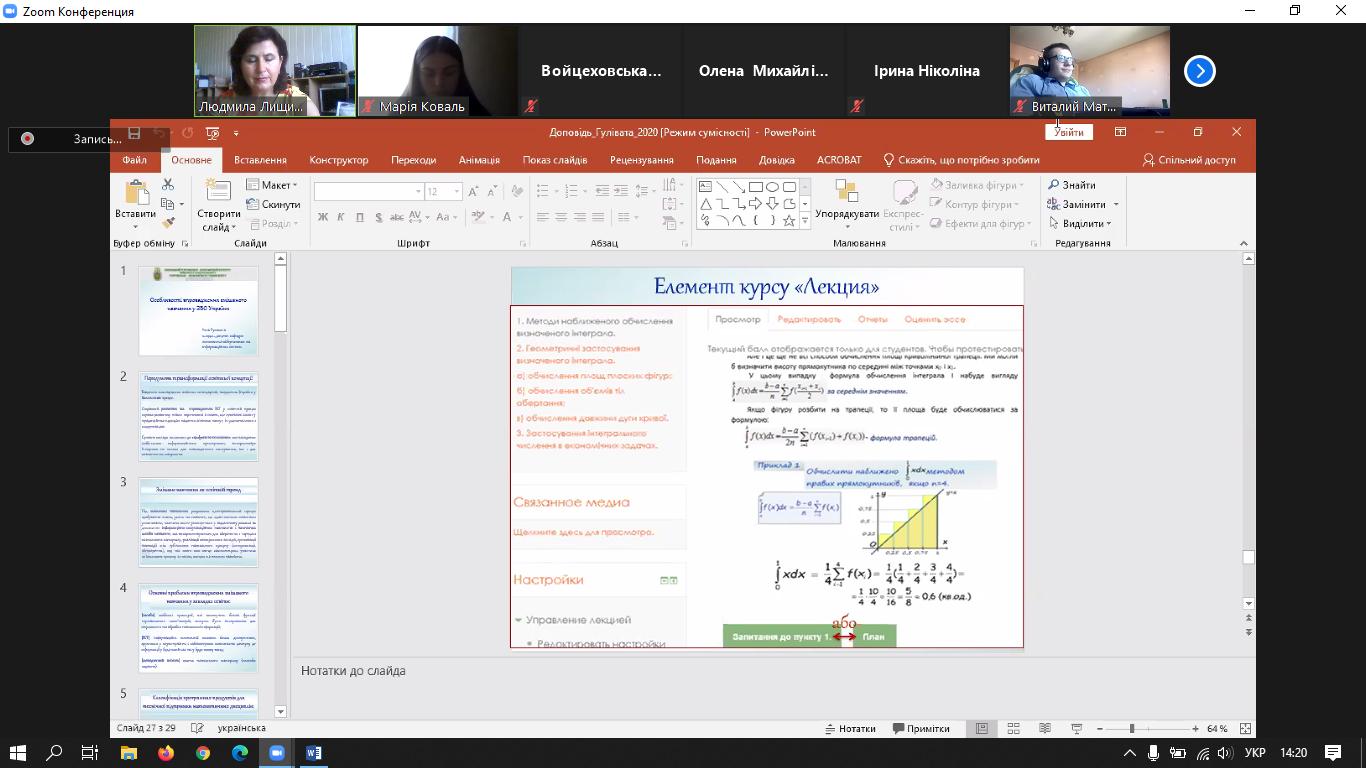The width and height of the screenshot is (1366, 768).
Task: Switch to Slide Sorter view
Action: pyautogui.click(x=1013, y=729)
